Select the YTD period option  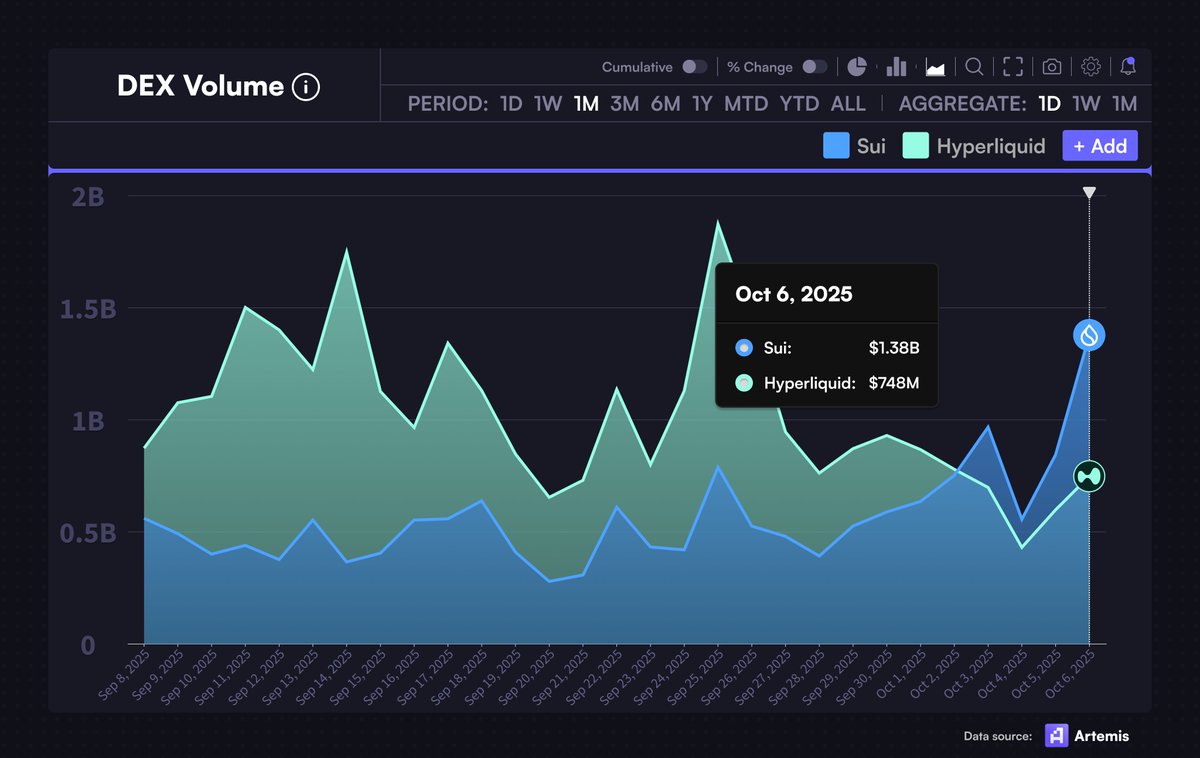(x=799, y=104)
